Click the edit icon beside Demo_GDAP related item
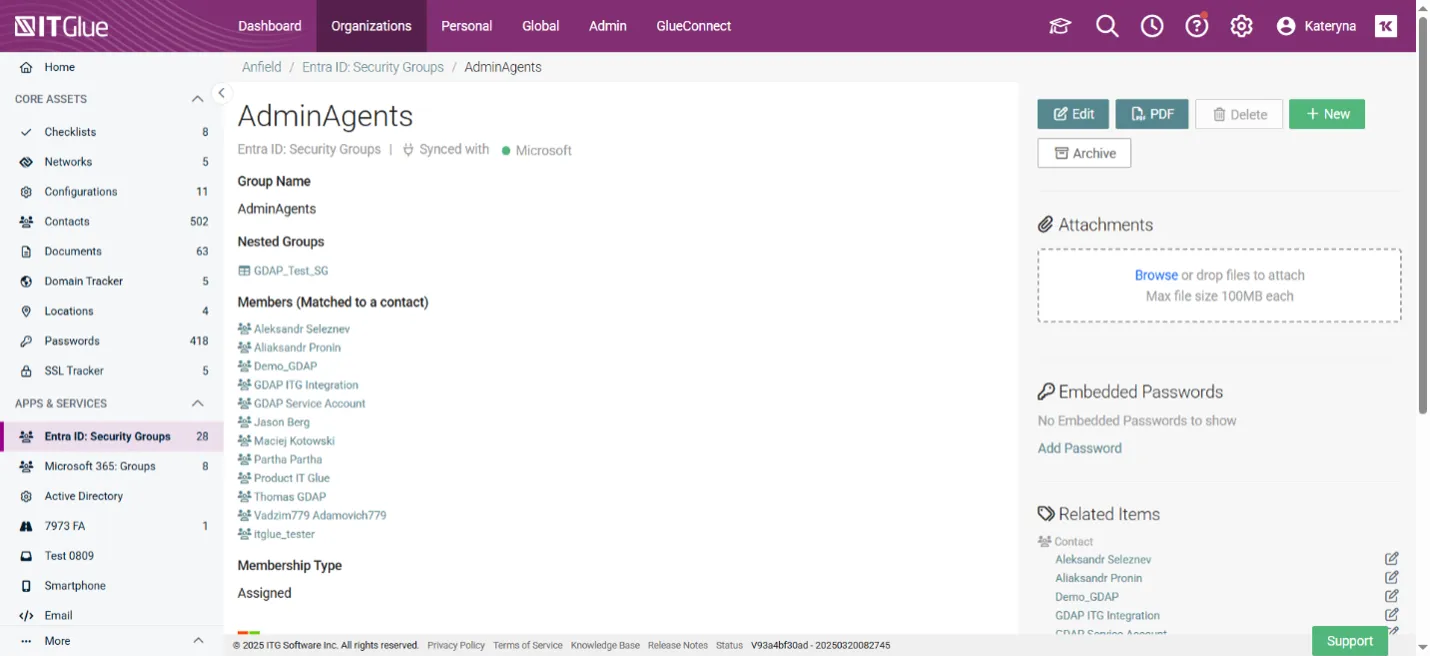The height and width of the screenshot is (660, 1430). click(1391, 597)
